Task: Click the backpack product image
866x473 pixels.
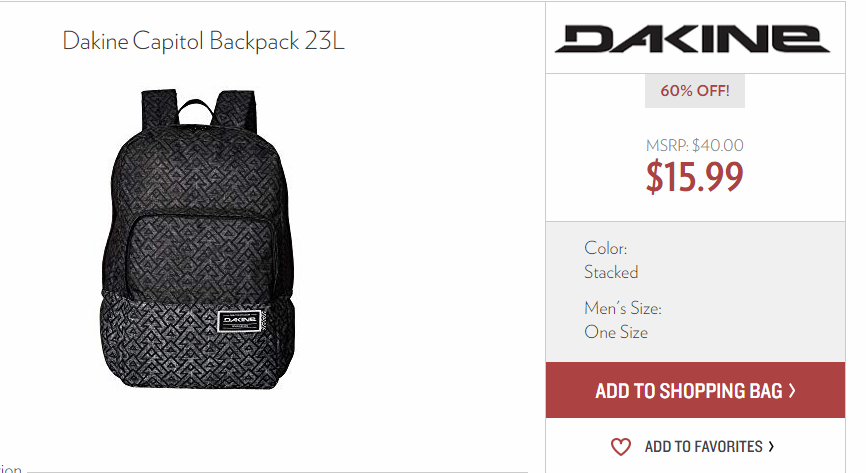Action: point(198,239)
